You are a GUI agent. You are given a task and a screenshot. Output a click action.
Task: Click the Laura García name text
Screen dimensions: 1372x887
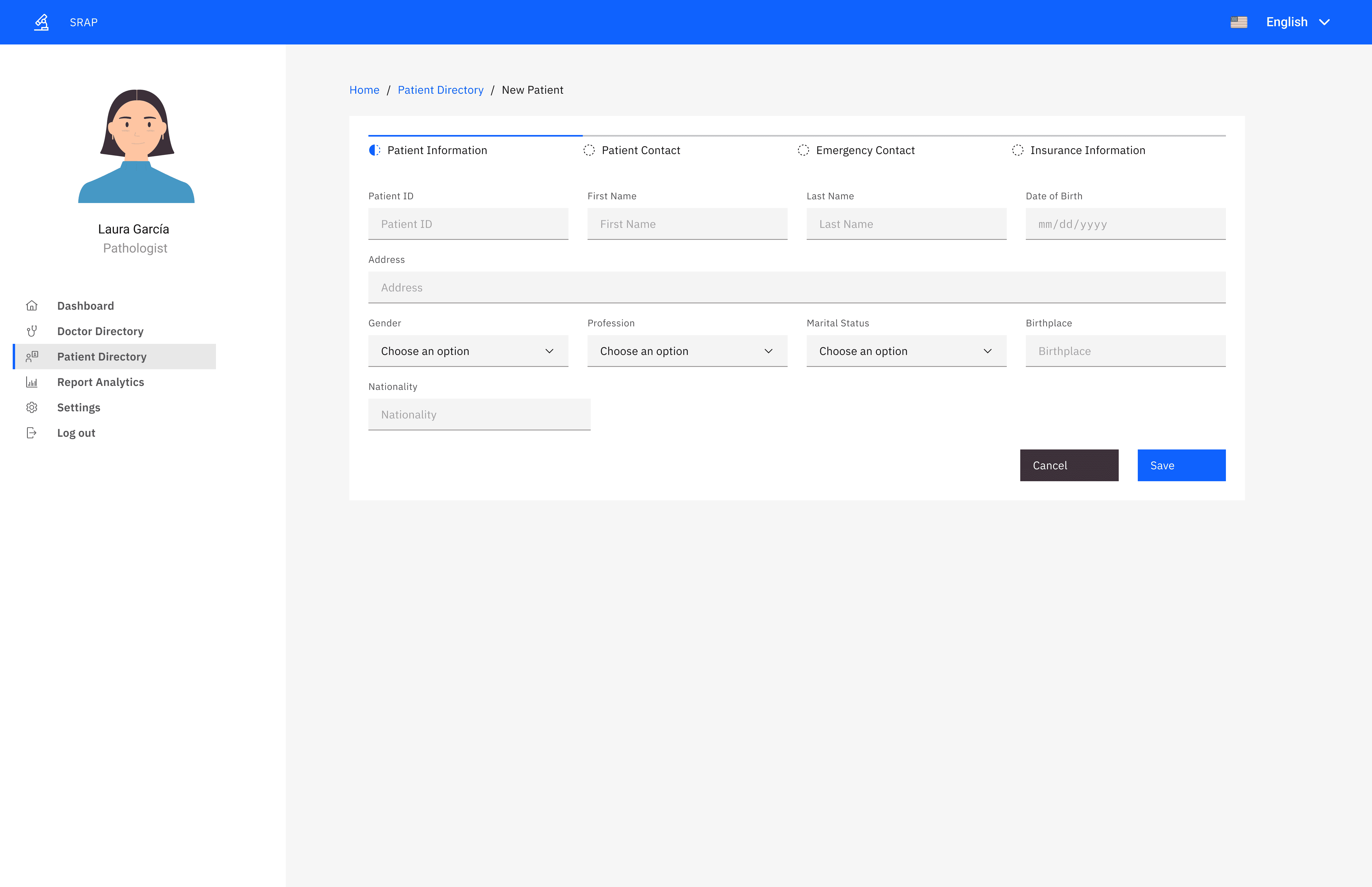(x=134, y=229)
